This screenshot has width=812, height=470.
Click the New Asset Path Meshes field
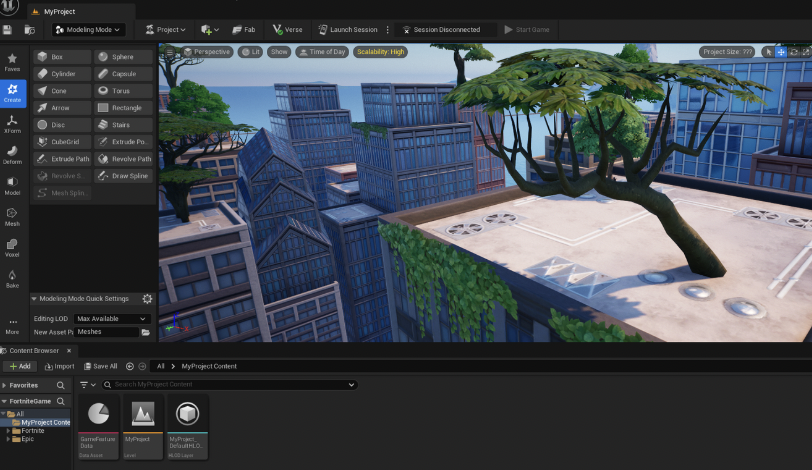point(106,332)
